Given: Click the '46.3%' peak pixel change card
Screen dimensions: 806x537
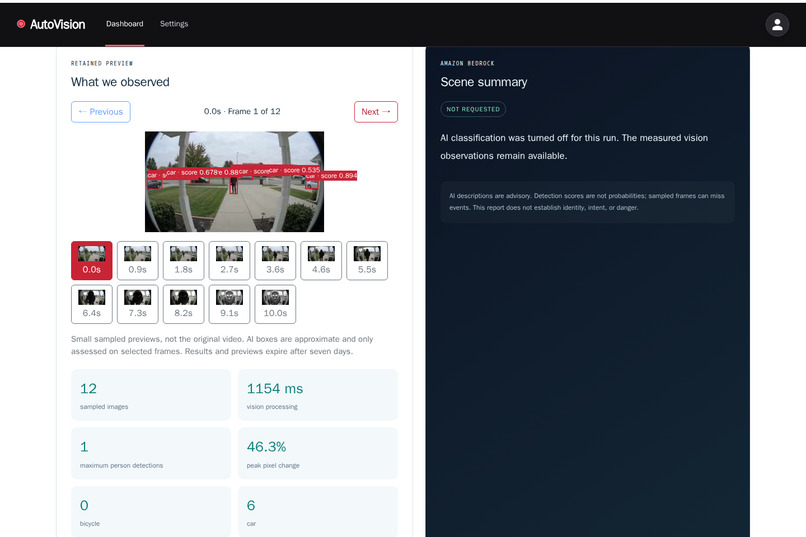Looking at the screenshot, I should point(318,453).
